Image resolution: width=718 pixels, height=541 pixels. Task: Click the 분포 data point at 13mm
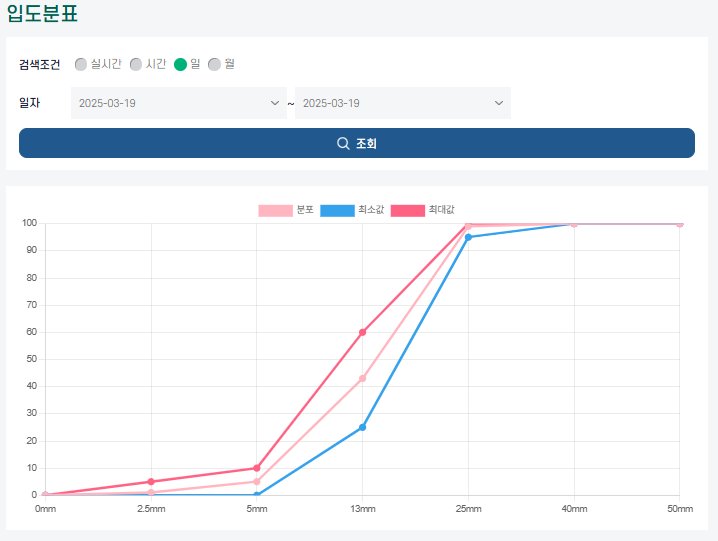[363, 378]
